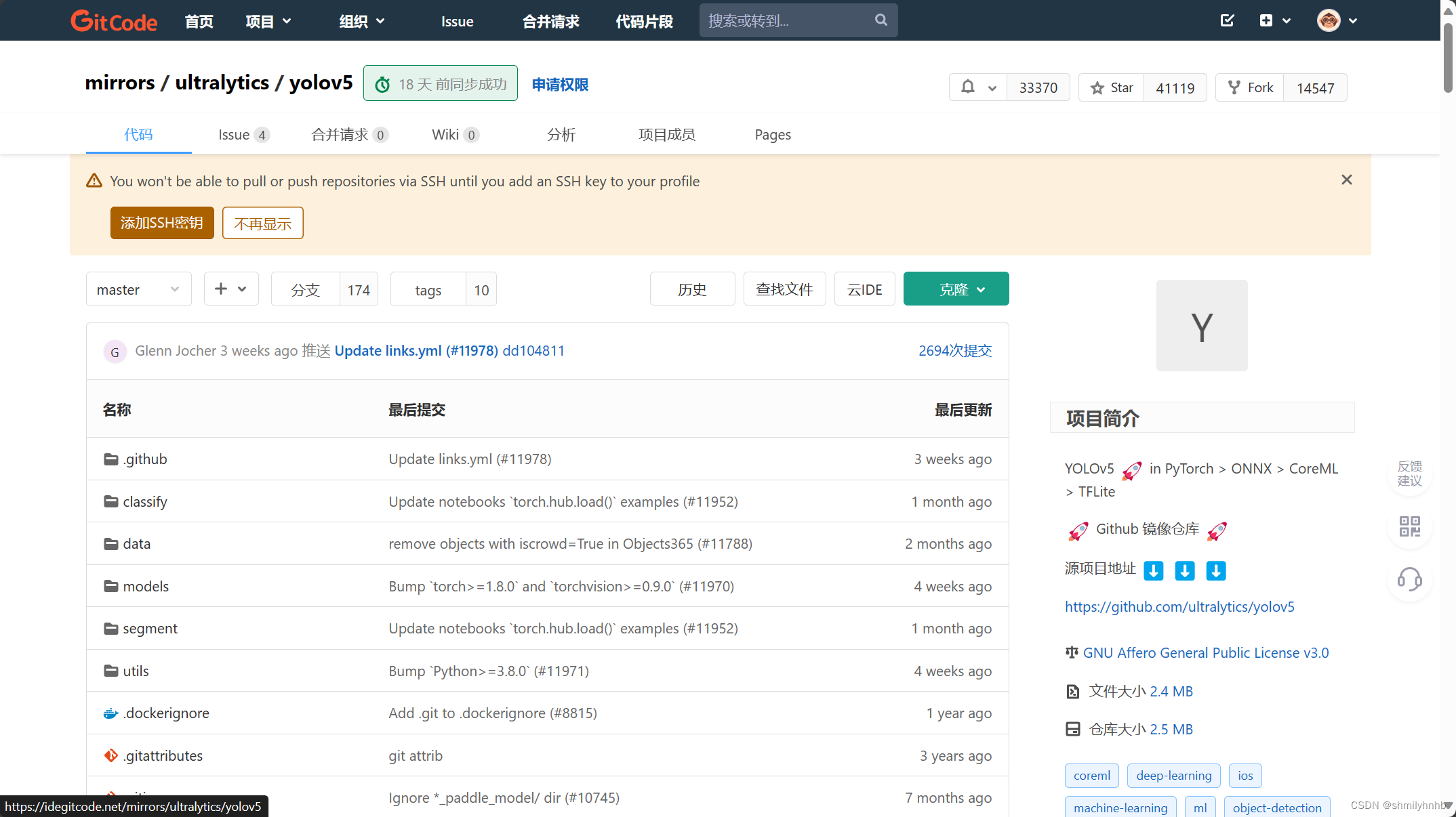This screenshot has width=1456, height=817.
Task: Click the license scale icon
Action: tap(1072, 652)
